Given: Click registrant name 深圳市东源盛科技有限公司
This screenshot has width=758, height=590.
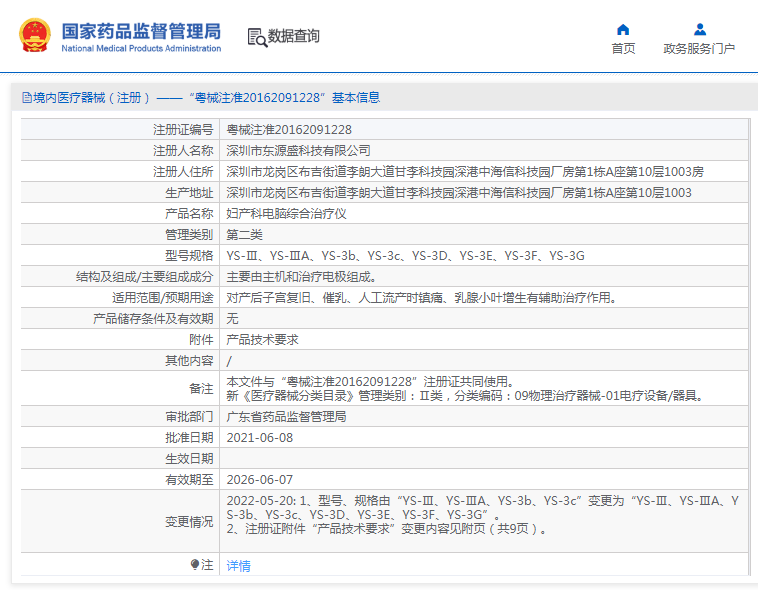Looking at the screenshot, I should [298, 151].
